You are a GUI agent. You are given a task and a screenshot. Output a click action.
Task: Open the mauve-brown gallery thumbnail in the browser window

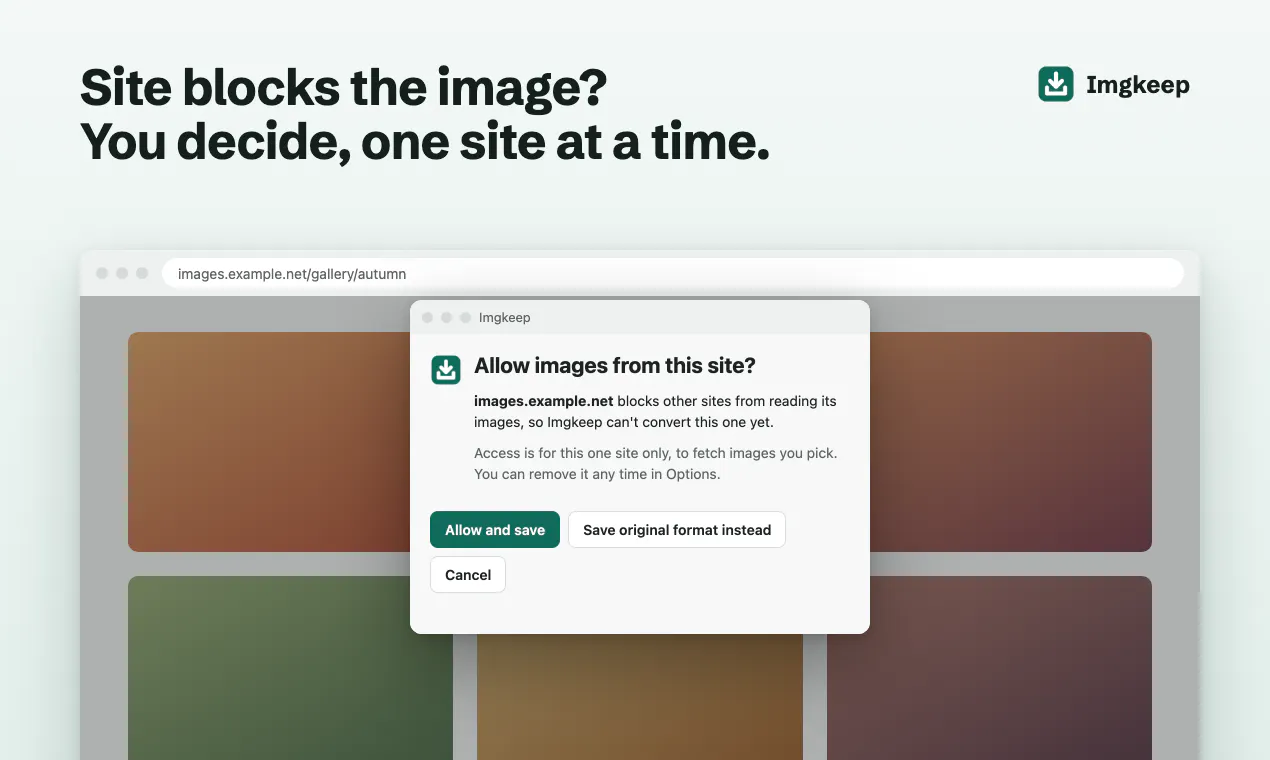point(989,668)
